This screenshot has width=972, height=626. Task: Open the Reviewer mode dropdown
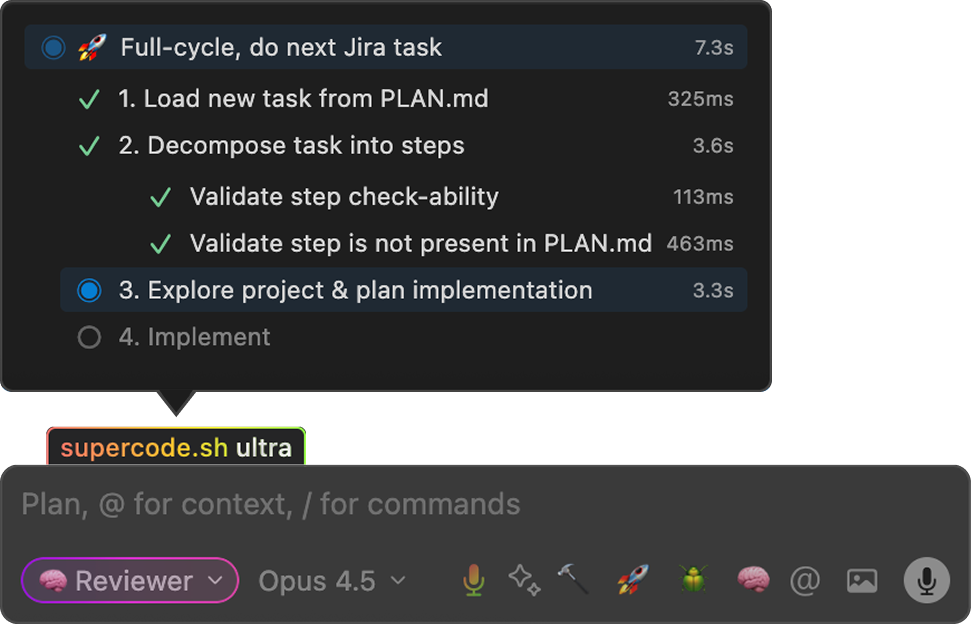(x=130, y=580)
